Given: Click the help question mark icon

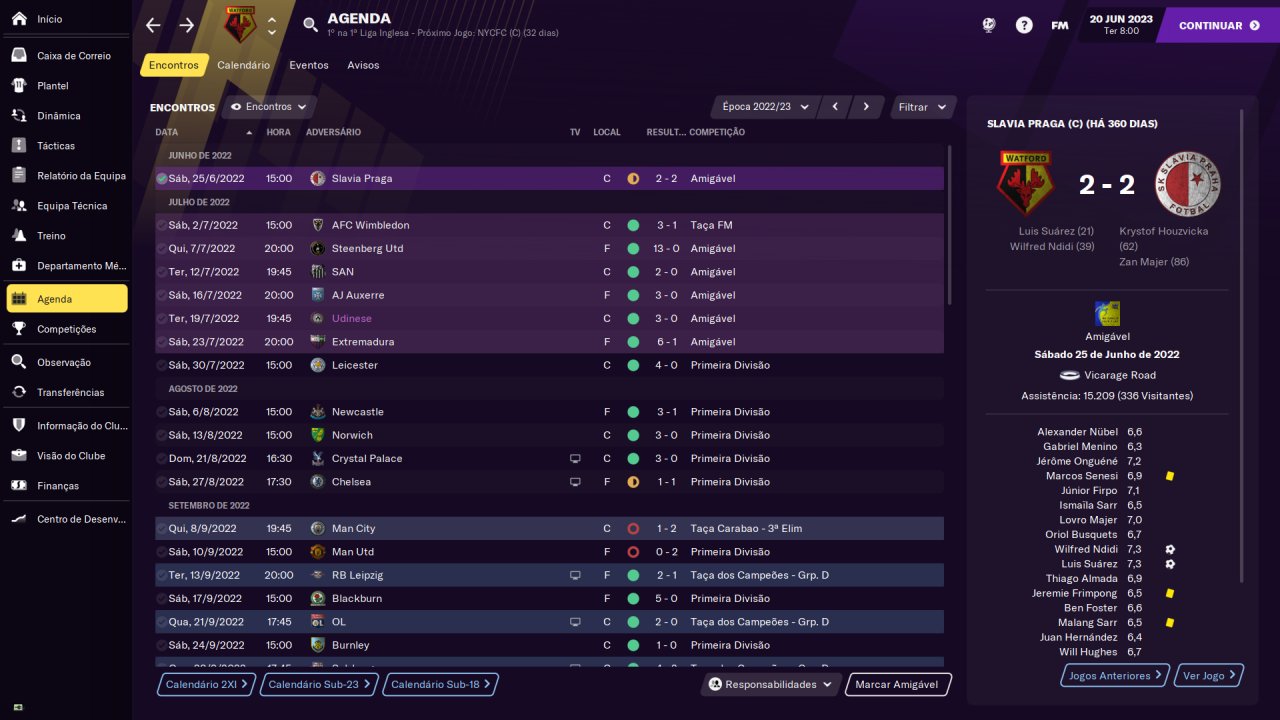Looking at the screenshot, I should coord(1024,26).
